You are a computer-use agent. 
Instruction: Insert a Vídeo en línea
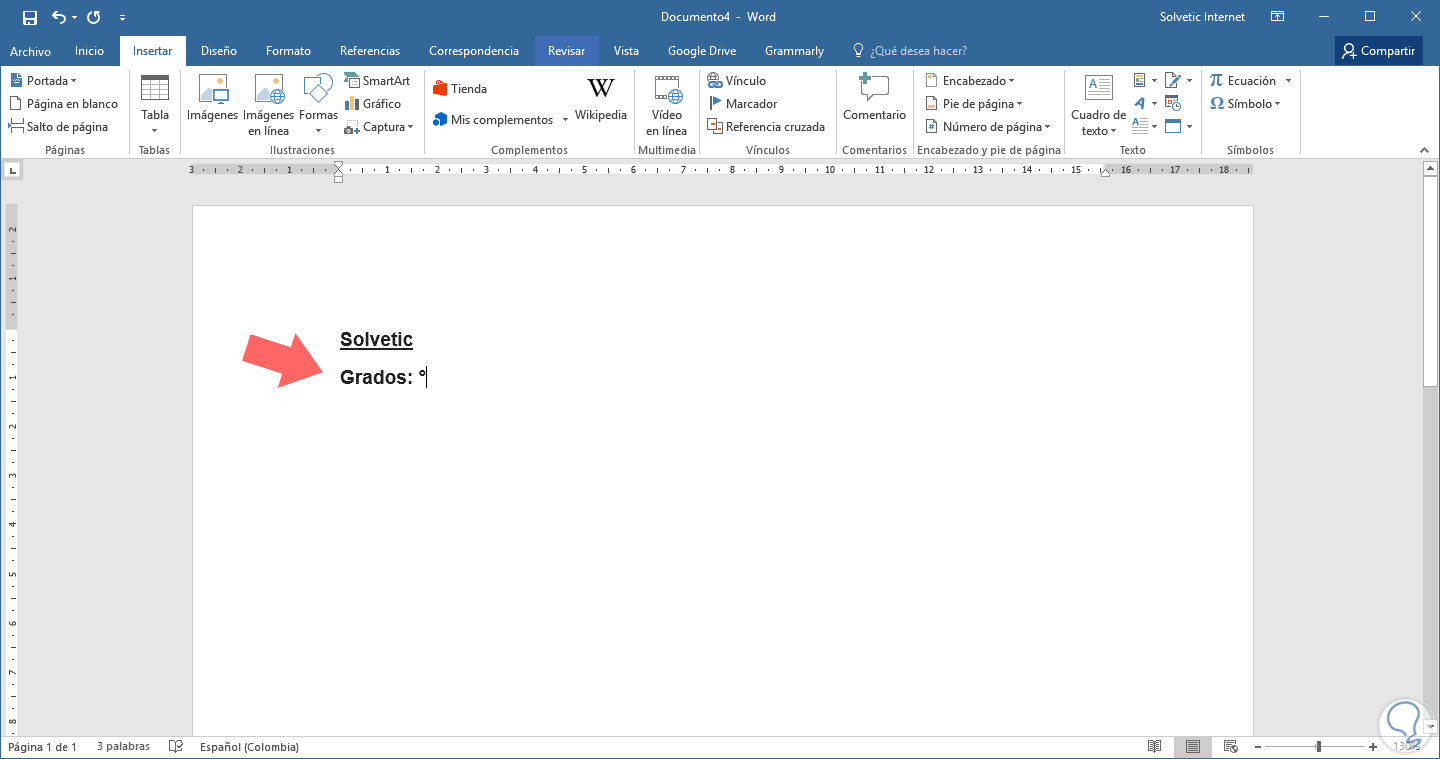coord(667,104)
